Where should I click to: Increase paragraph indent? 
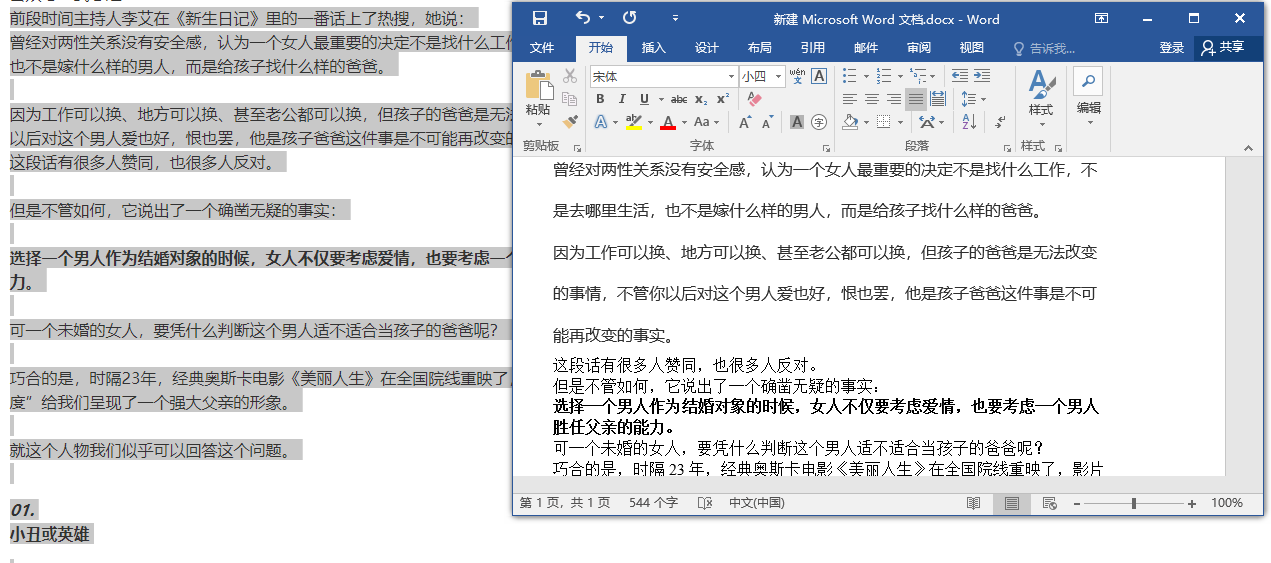pos(982,76)
